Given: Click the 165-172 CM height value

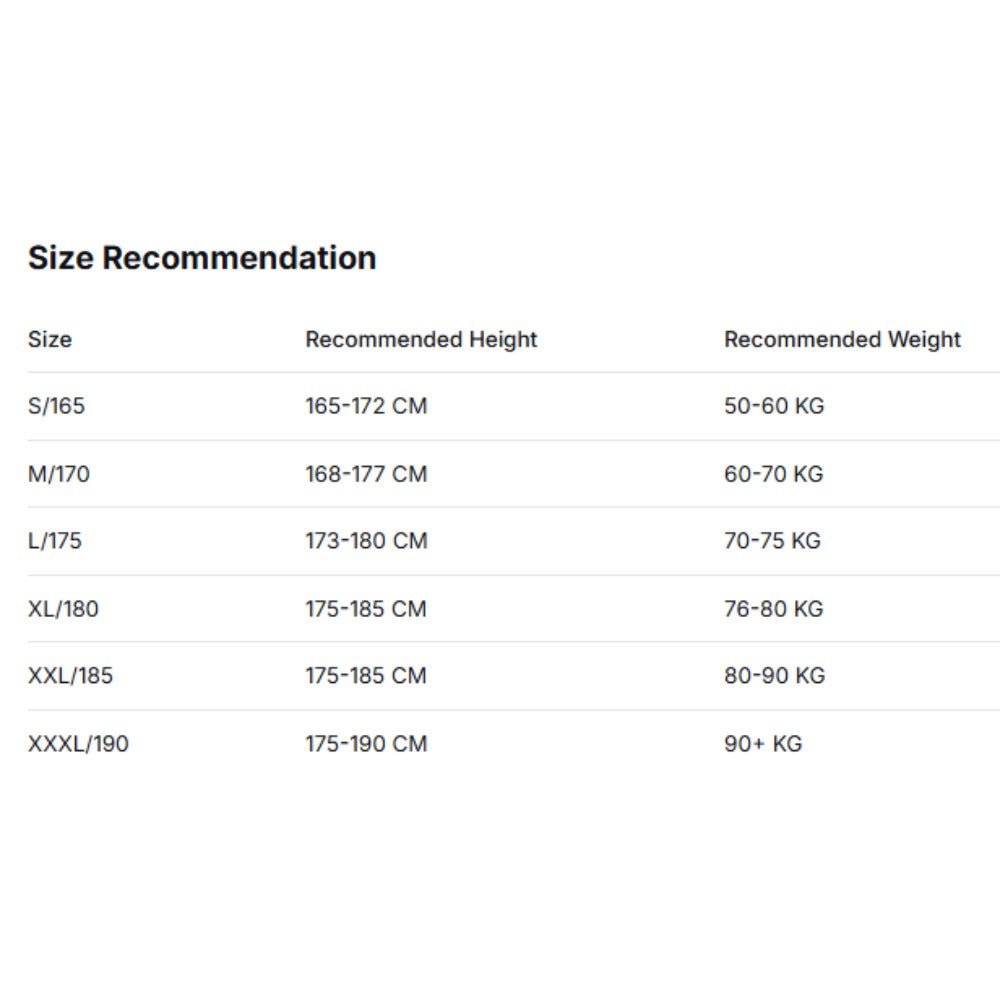Looking at the screenshot, I should (366, 407).
